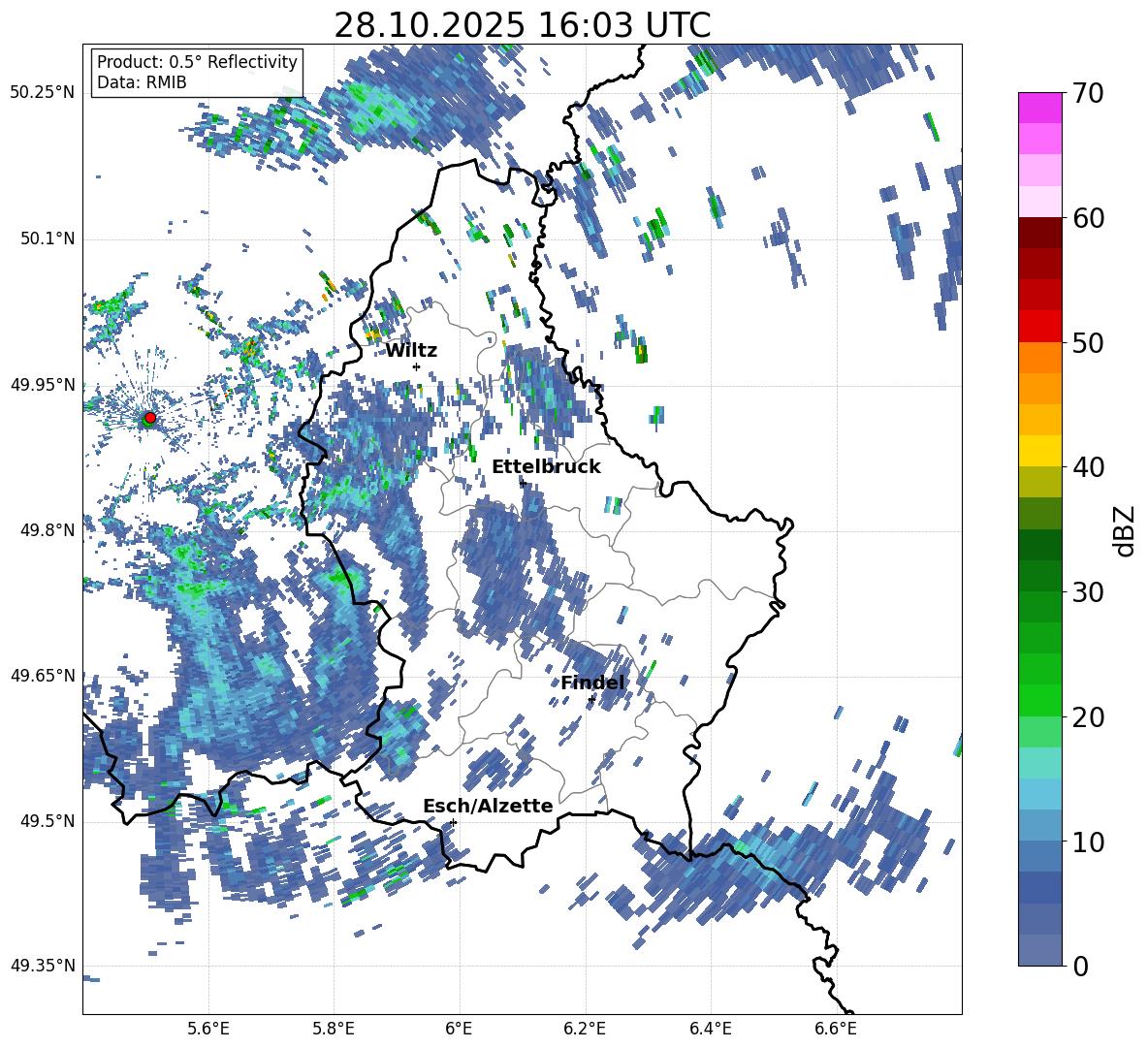Click the Findel station cross marker

[x=590, y=700]
